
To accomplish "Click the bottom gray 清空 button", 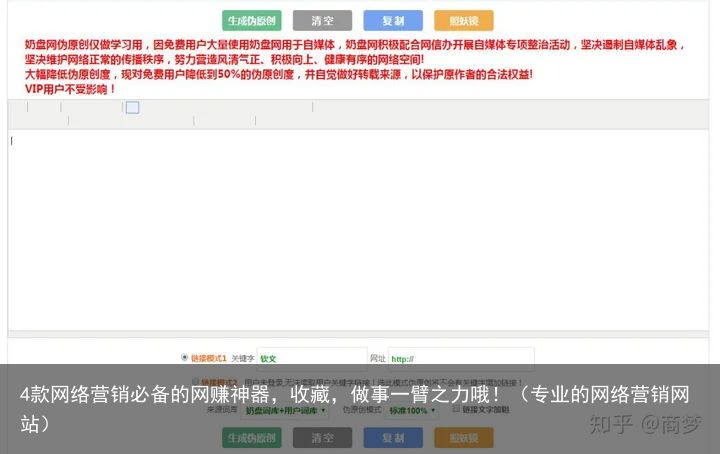I will coord(322,437).
